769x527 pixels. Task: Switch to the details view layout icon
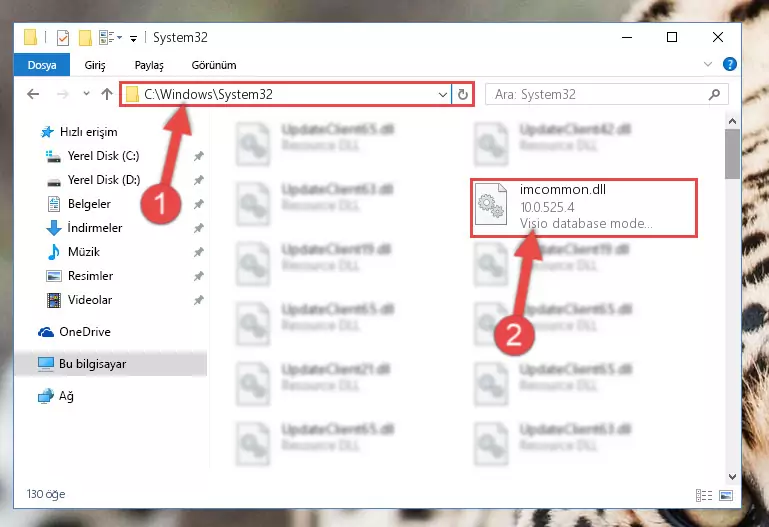pyautogui.click(x=704, y=495)
